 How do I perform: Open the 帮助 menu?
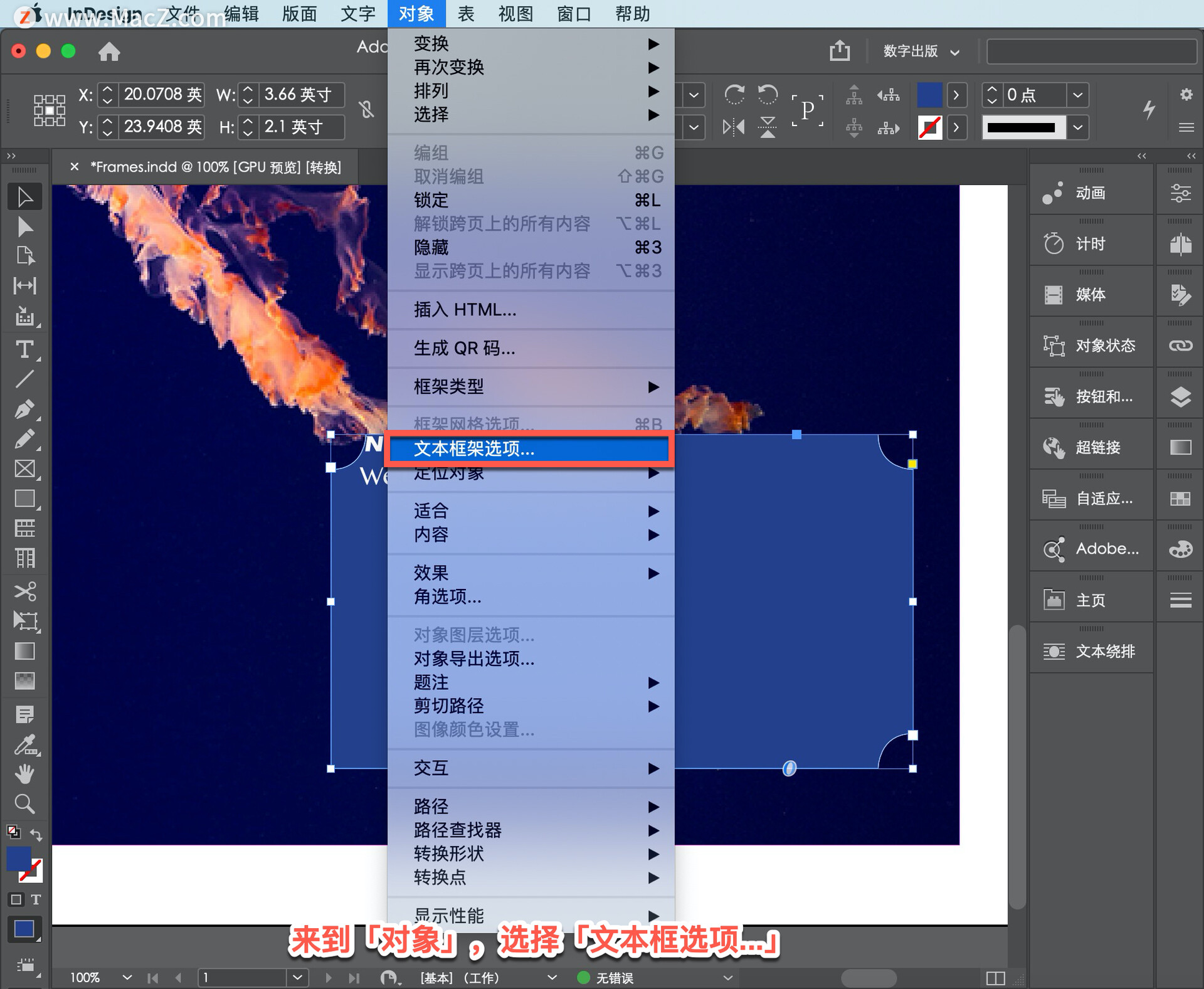pyautogui.click(x=632, y=14)
